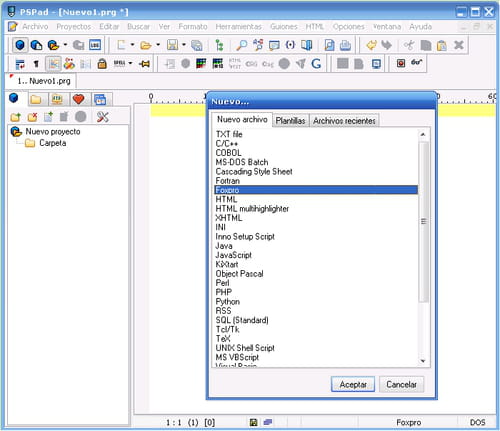This screenshot has width=500, height=431.
Task: Click the file list scrollbar up arrow
Action: (x=423, y=134)
